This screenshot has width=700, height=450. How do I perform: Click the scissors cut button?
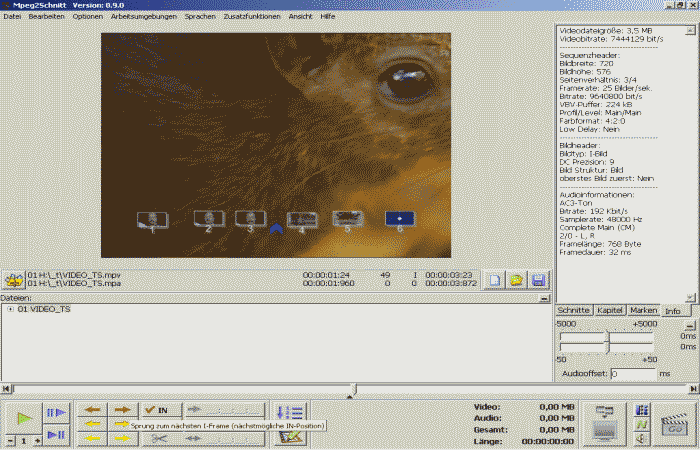pyautogui.click(x=158, y=438)
